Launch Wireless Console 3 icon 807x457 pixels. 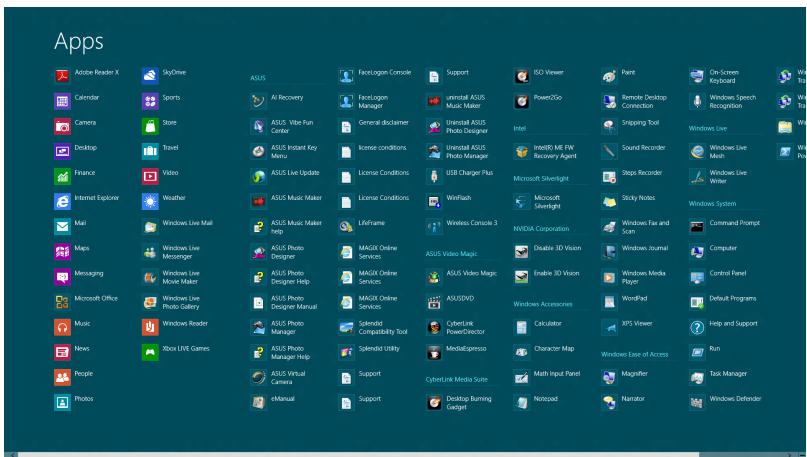[x=434, y=226]
